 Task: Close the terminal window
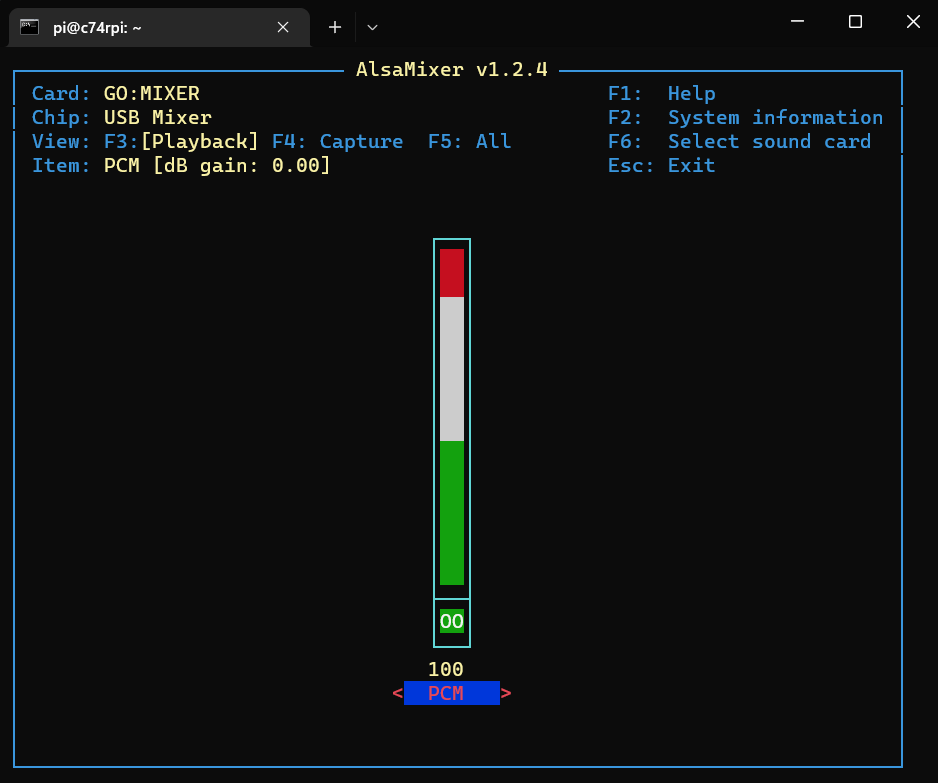[x=913, y=22]
